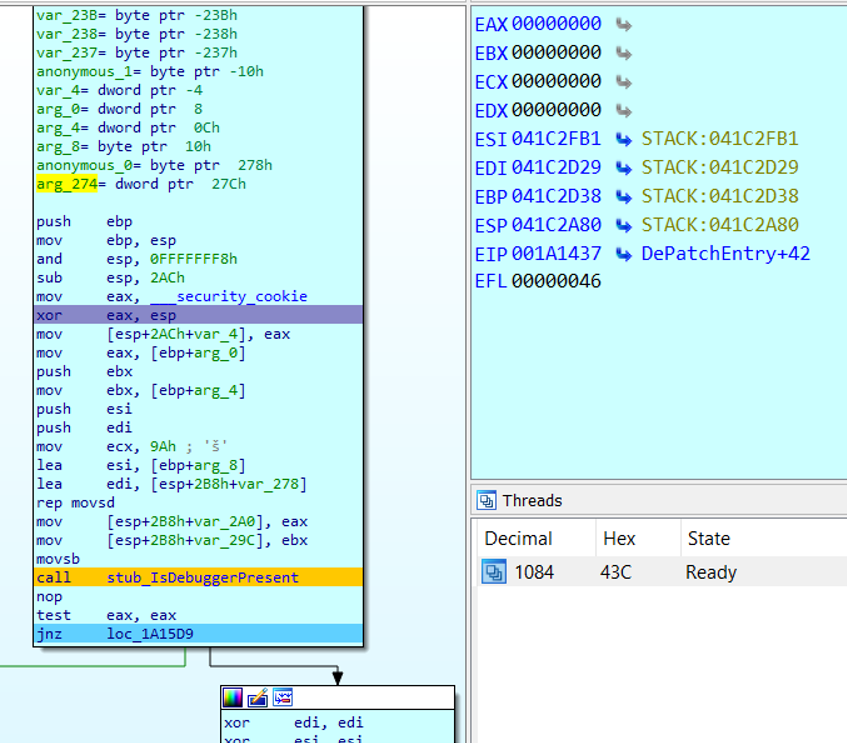Select the Threads panel title tab
Screen dimensions: 847x743
[532, 500]
